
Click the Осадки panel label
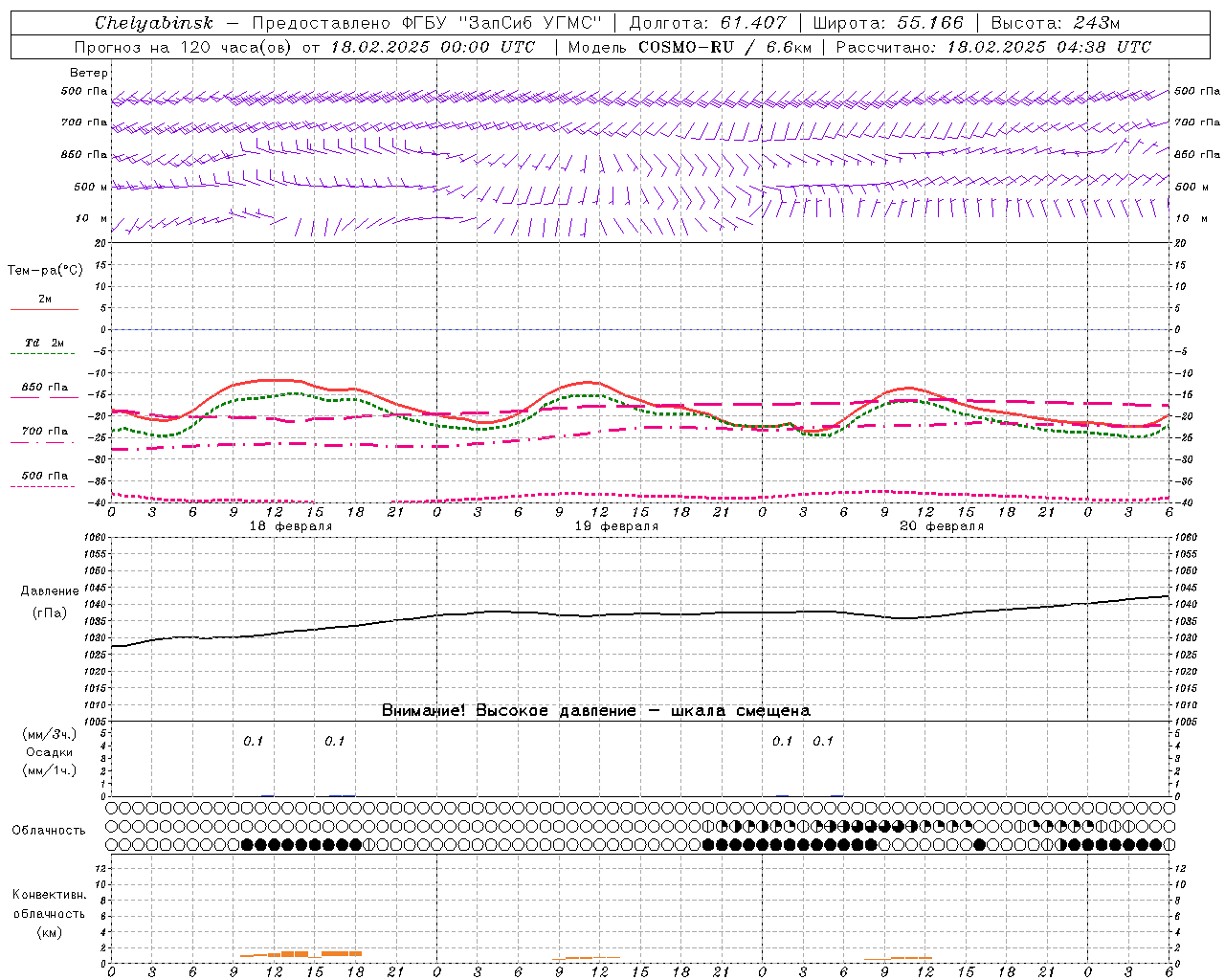50,752
